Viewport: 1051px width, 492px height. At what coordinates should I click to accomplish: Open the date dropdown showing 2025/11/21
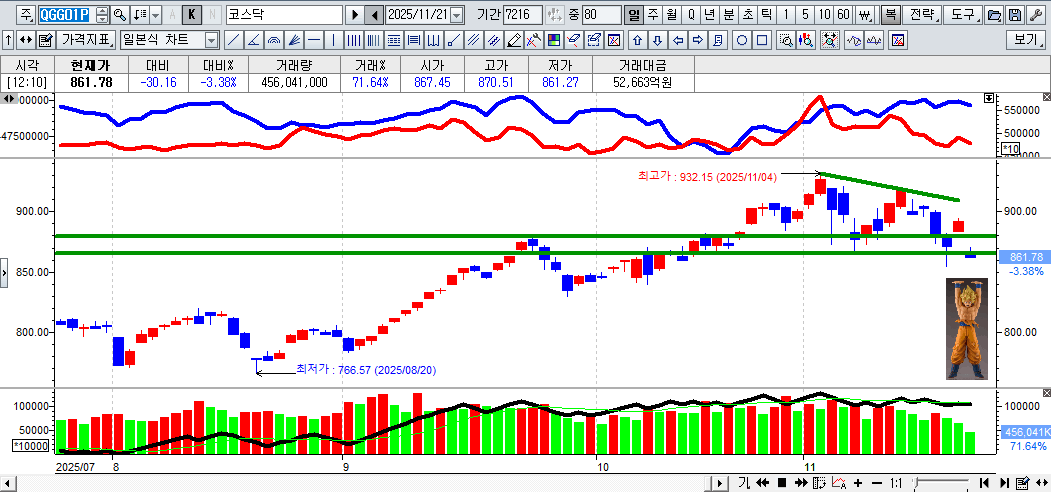[x=457, y=15]
